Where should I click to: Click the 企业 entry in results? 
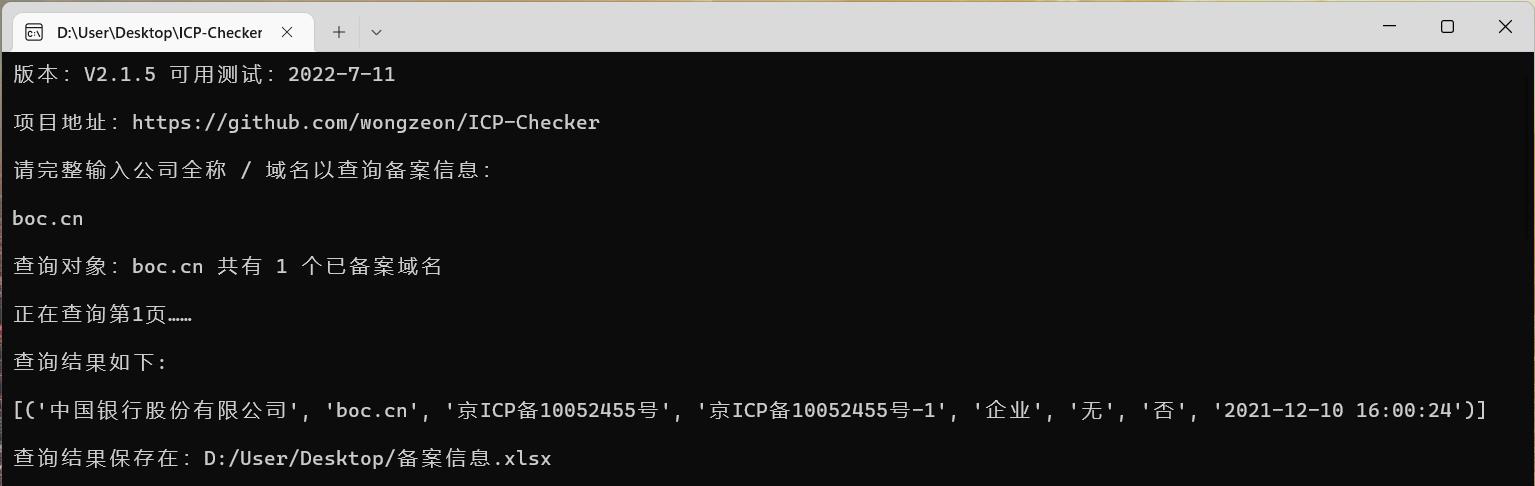pyautogui.click(x=1007, y=410)
